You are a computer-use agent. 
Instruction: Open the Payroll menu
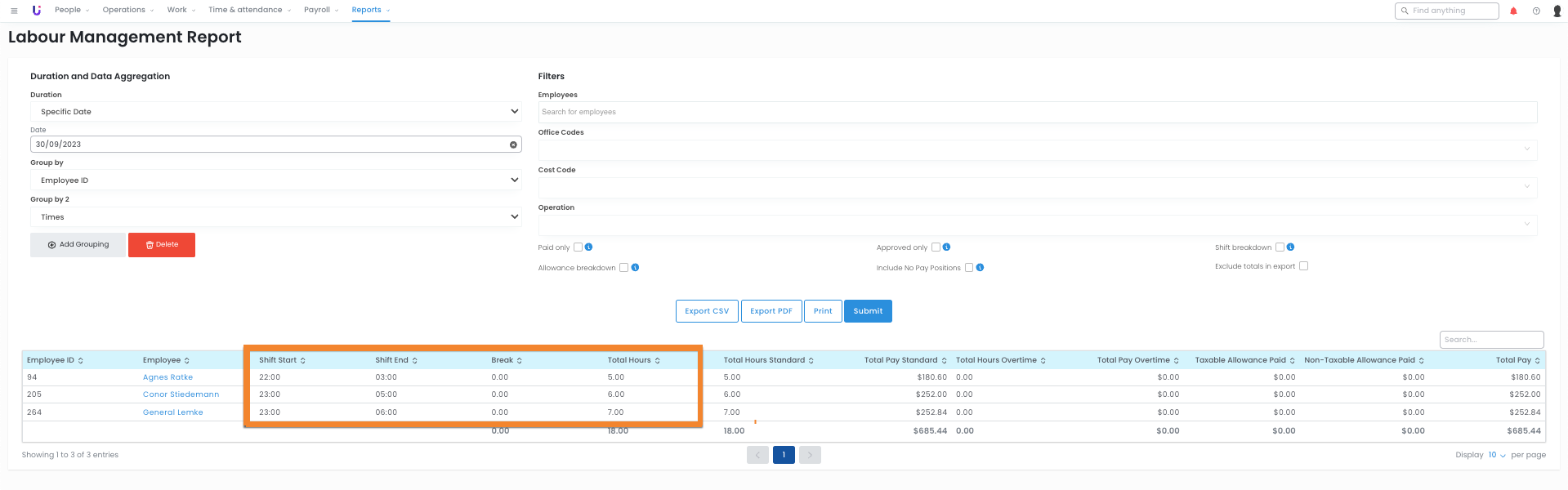(x=320, y=10)
